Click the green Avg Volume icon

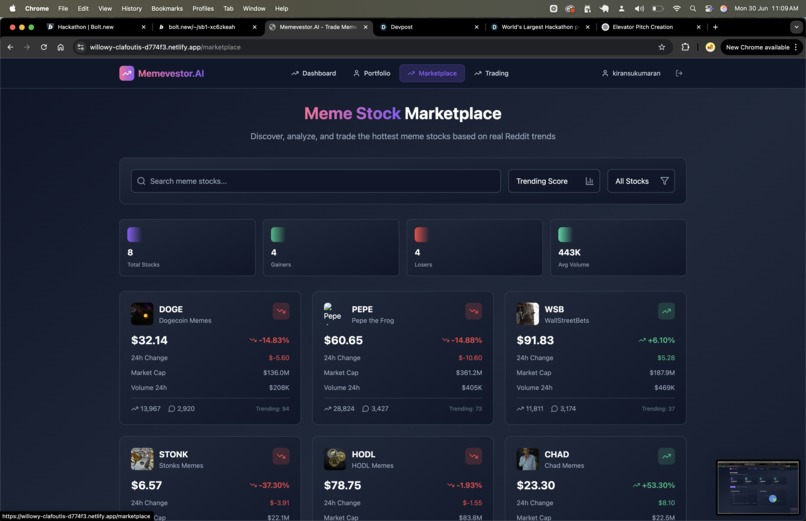coord(565,234)
